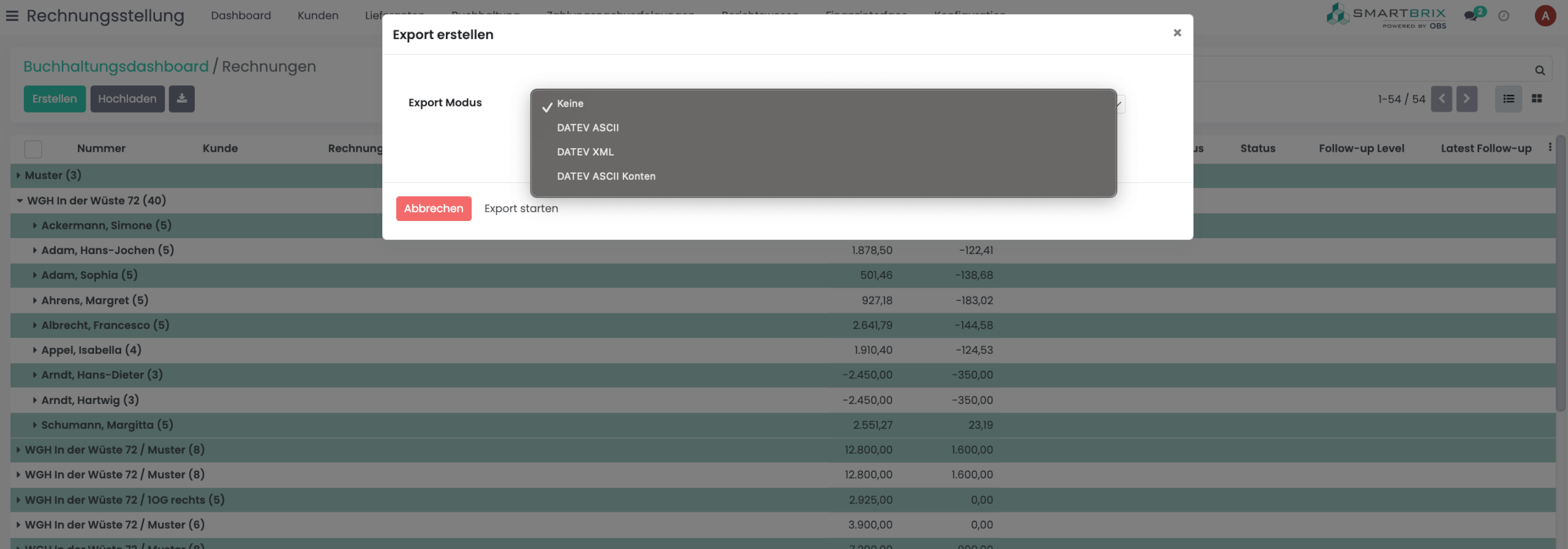Choose DATEV ASCII Konten export mode
The width and height of the screenshot is (1568, 549).
click(823, 176)
